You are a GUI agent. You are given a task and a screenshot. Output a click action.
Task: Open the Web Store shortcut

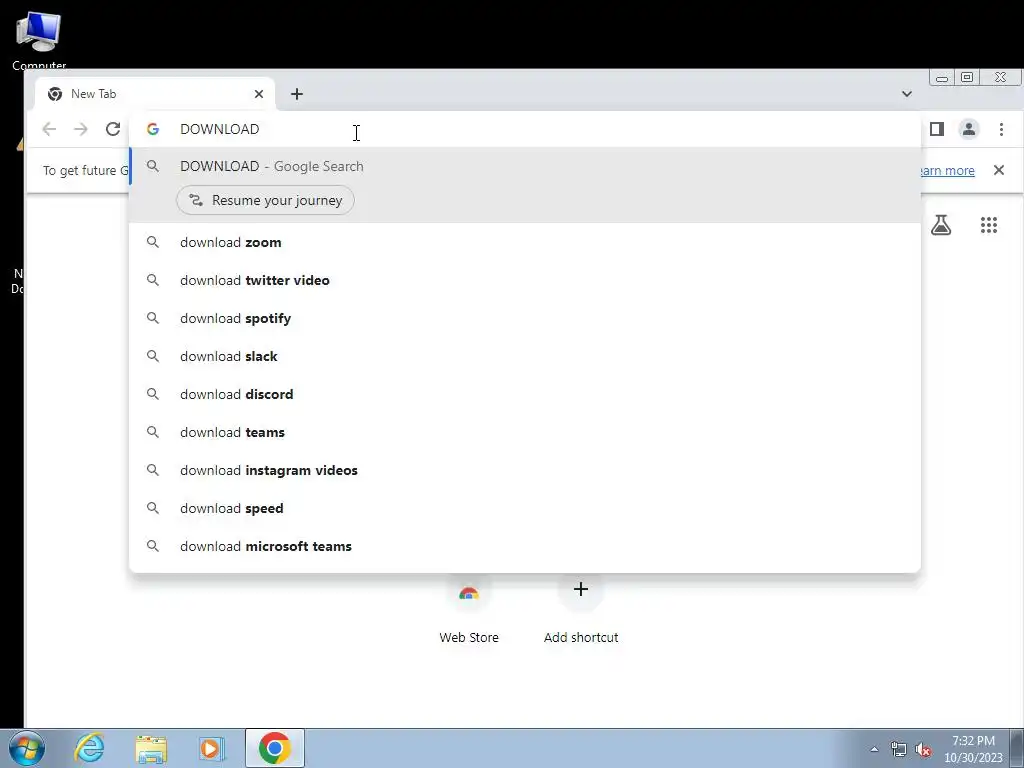tap(469, 610)
